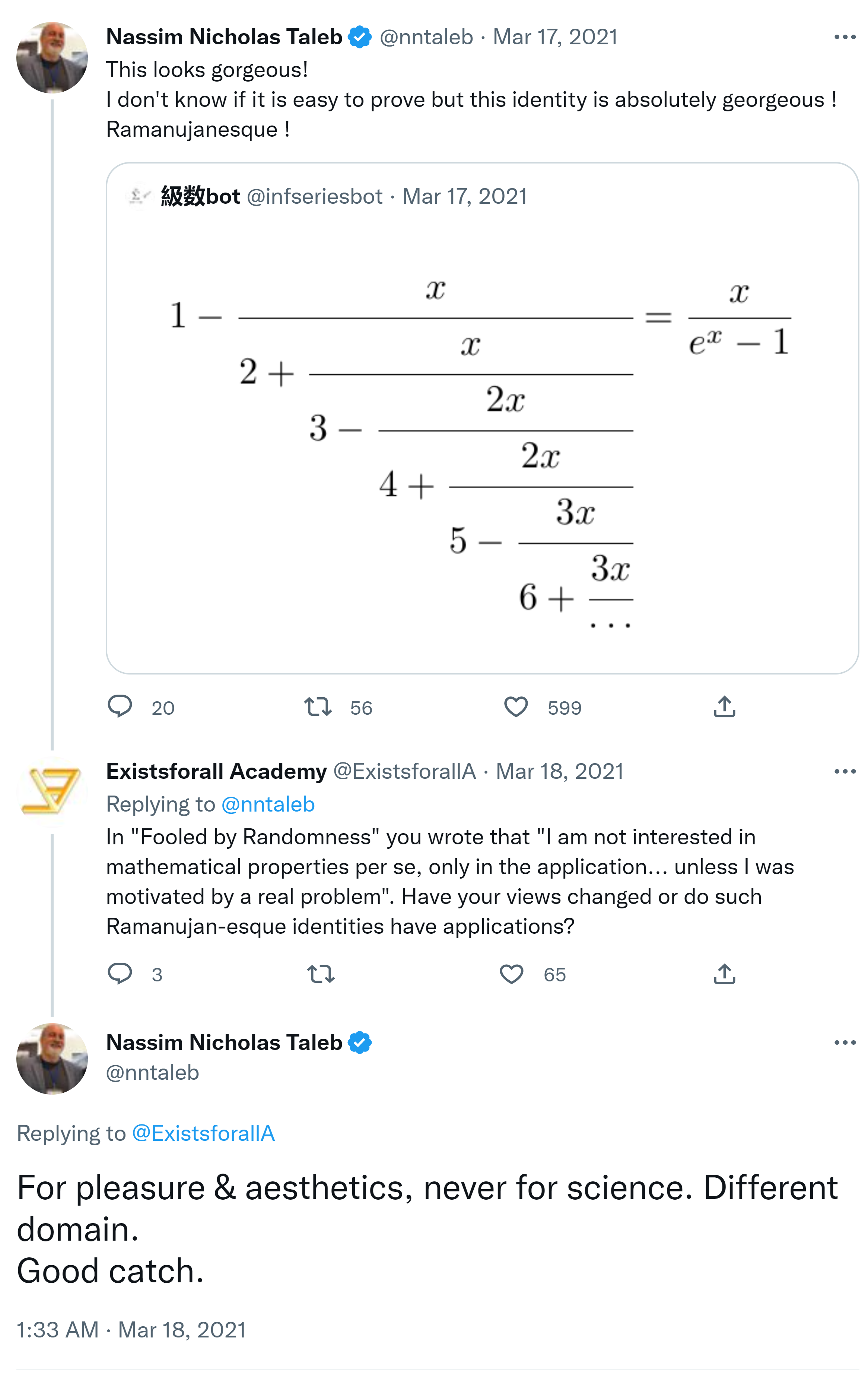The image size is (868, 1387).
Task: Open more options on Taleb's top tweet
Action: click(845, 37)
